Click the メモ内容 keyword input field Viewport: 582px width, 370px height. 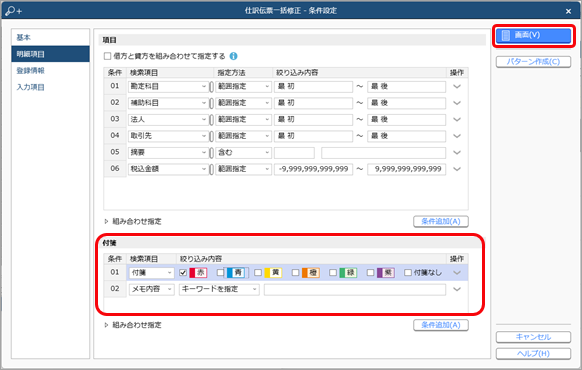coord(355,289)
